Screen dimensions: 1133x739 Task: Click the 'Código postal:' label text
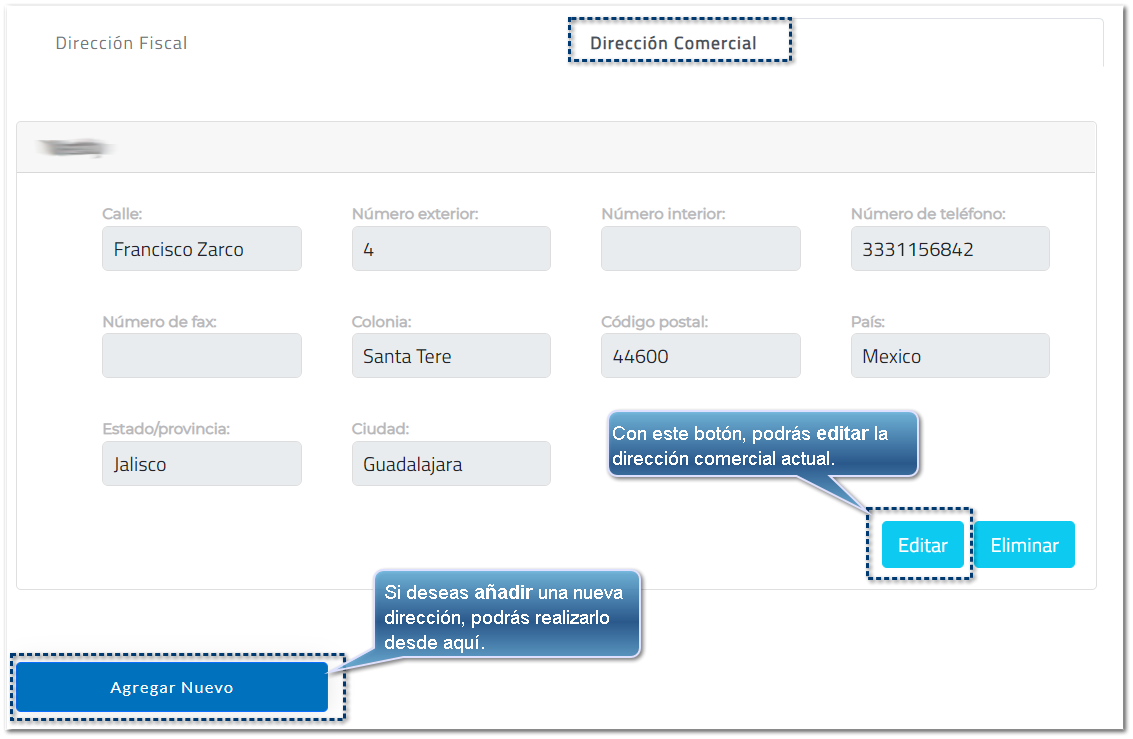[x=654, y=322]
